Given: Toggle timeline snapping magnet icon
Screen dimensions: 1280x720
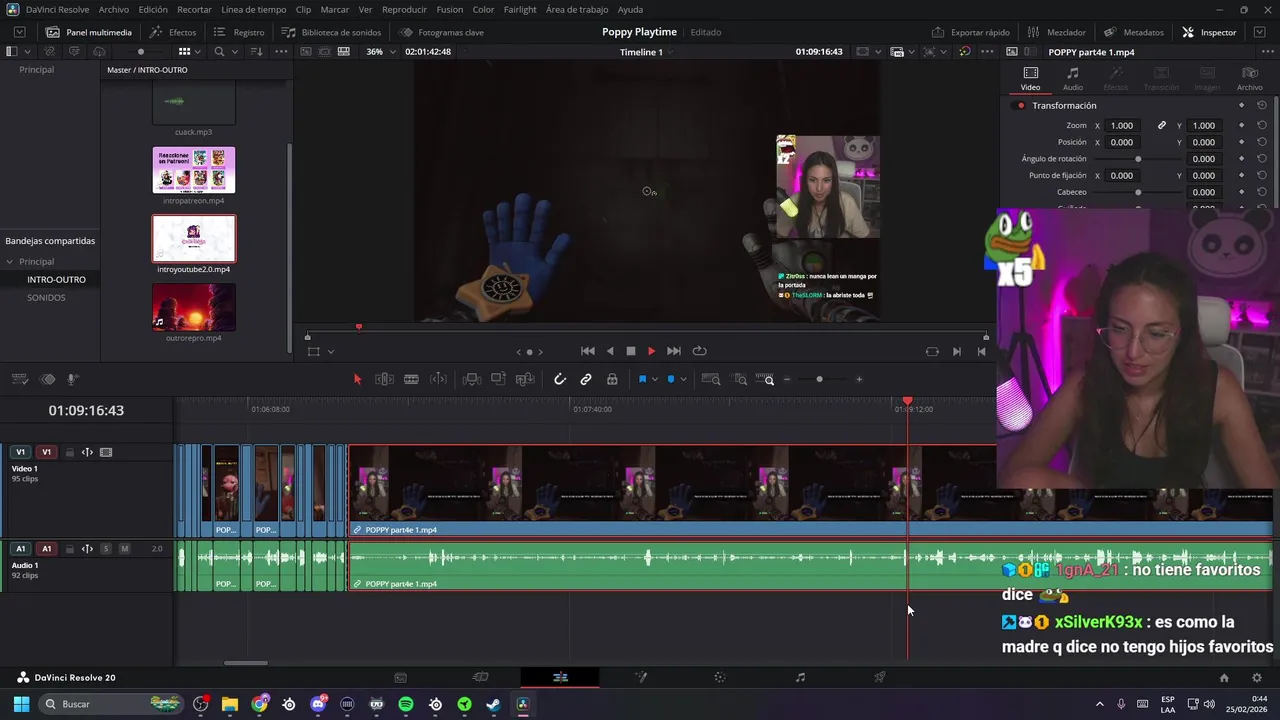Looking at the screenshot, I should 560,379.
